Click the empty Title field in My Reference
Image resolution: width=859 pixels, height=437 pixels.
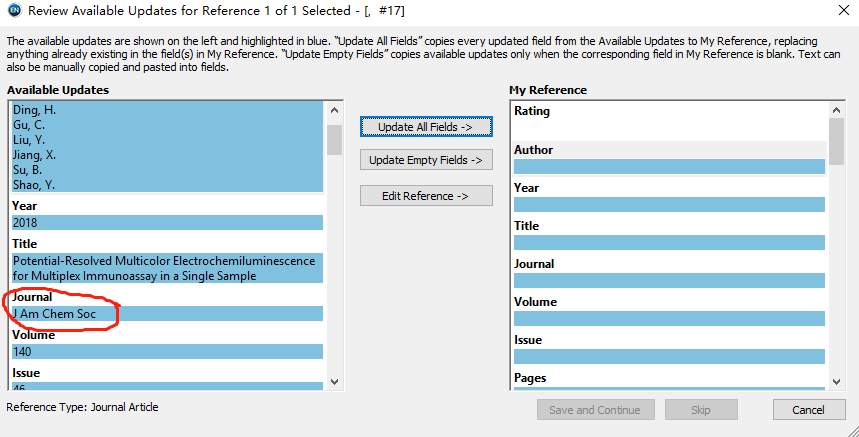pyautogui.click(x=669, y=243)
